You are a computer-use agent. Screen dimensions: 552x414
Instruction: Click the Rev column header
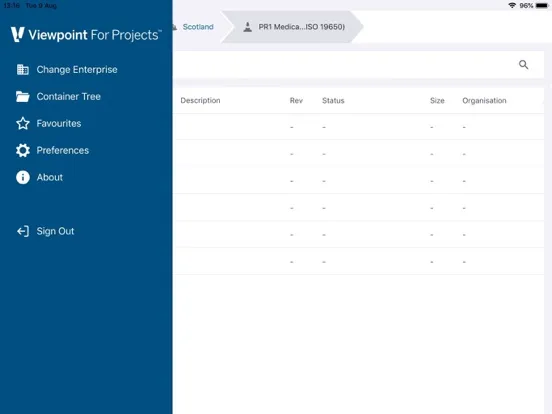296,101
